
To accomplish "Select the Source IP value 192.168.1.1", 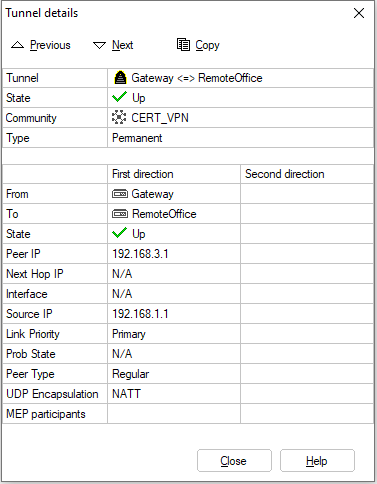I will pos(140,314).
